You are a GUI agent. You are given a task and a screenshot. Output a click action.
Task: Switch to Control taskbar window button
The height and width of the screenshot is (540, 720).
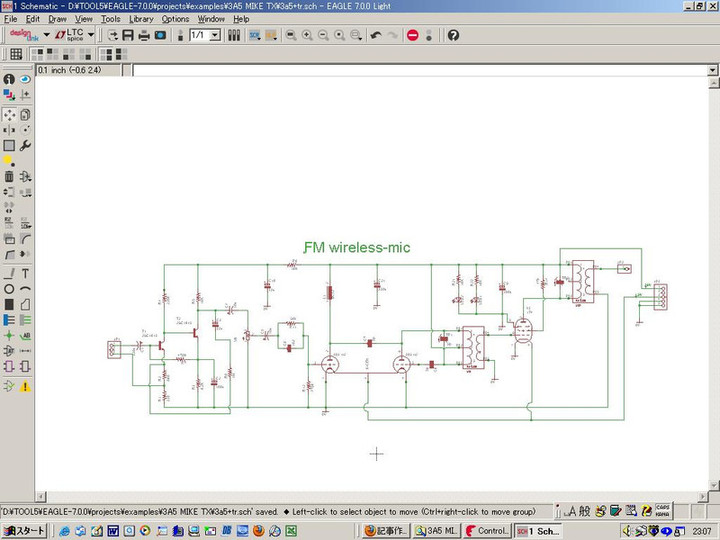[x=487, y=531]
